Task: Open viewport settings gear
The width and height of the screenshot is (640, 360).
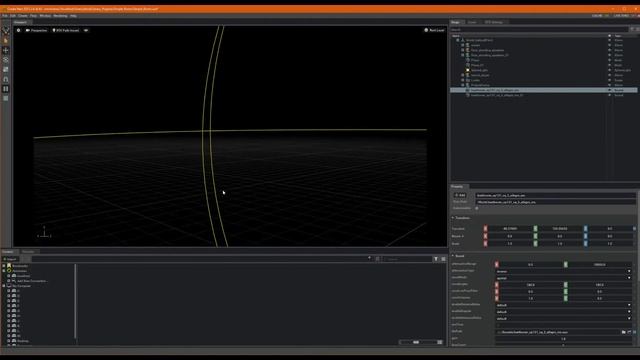Action: click(x=18, y=30)
